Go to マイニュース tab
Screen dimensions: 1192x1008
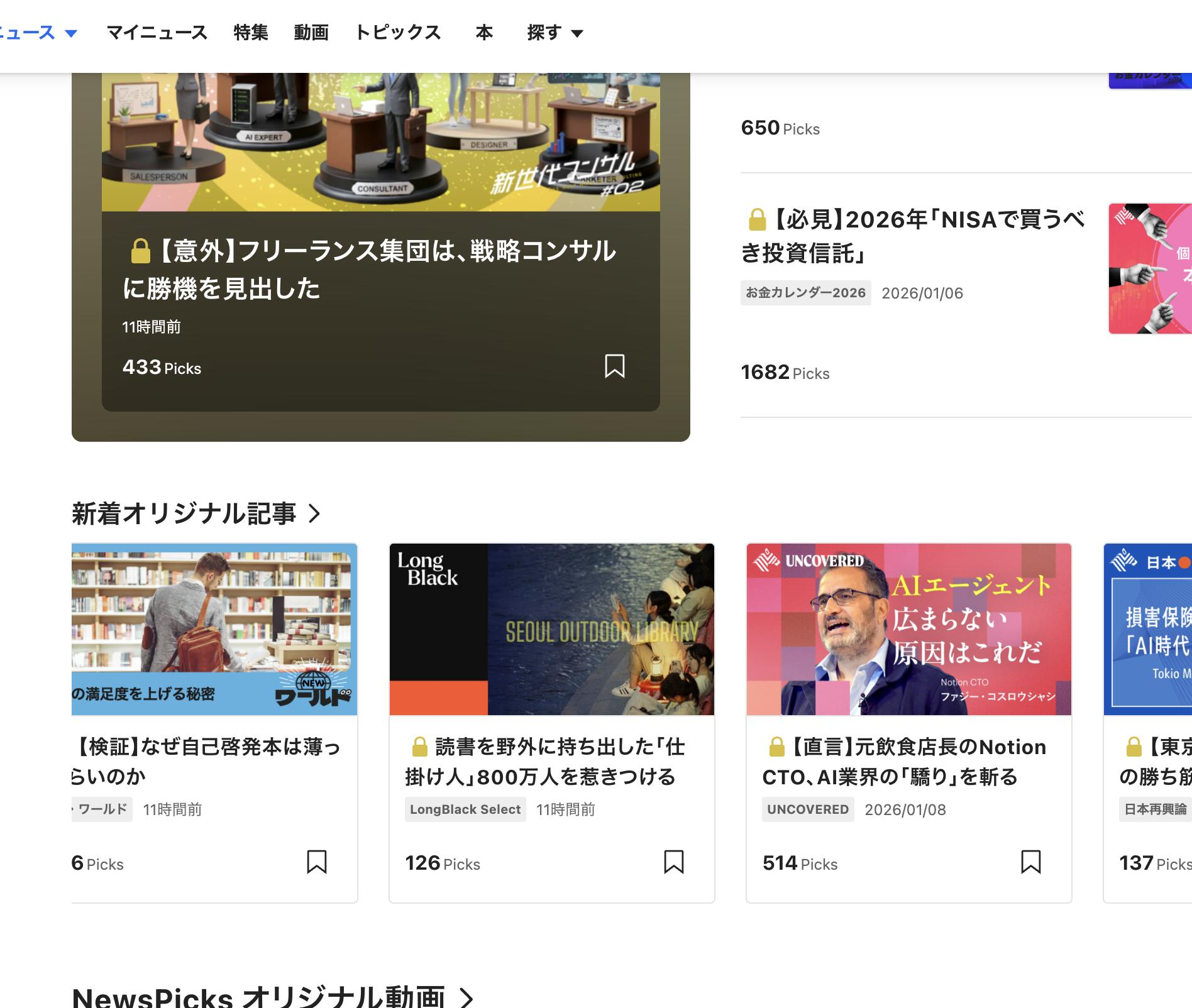coord(157,32)
